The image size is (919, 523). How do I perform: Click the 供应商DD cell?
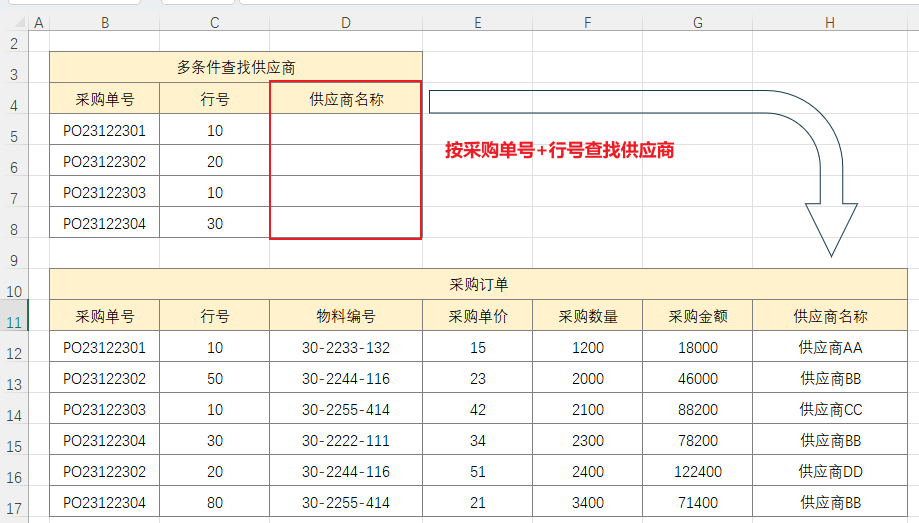[830, 471]
